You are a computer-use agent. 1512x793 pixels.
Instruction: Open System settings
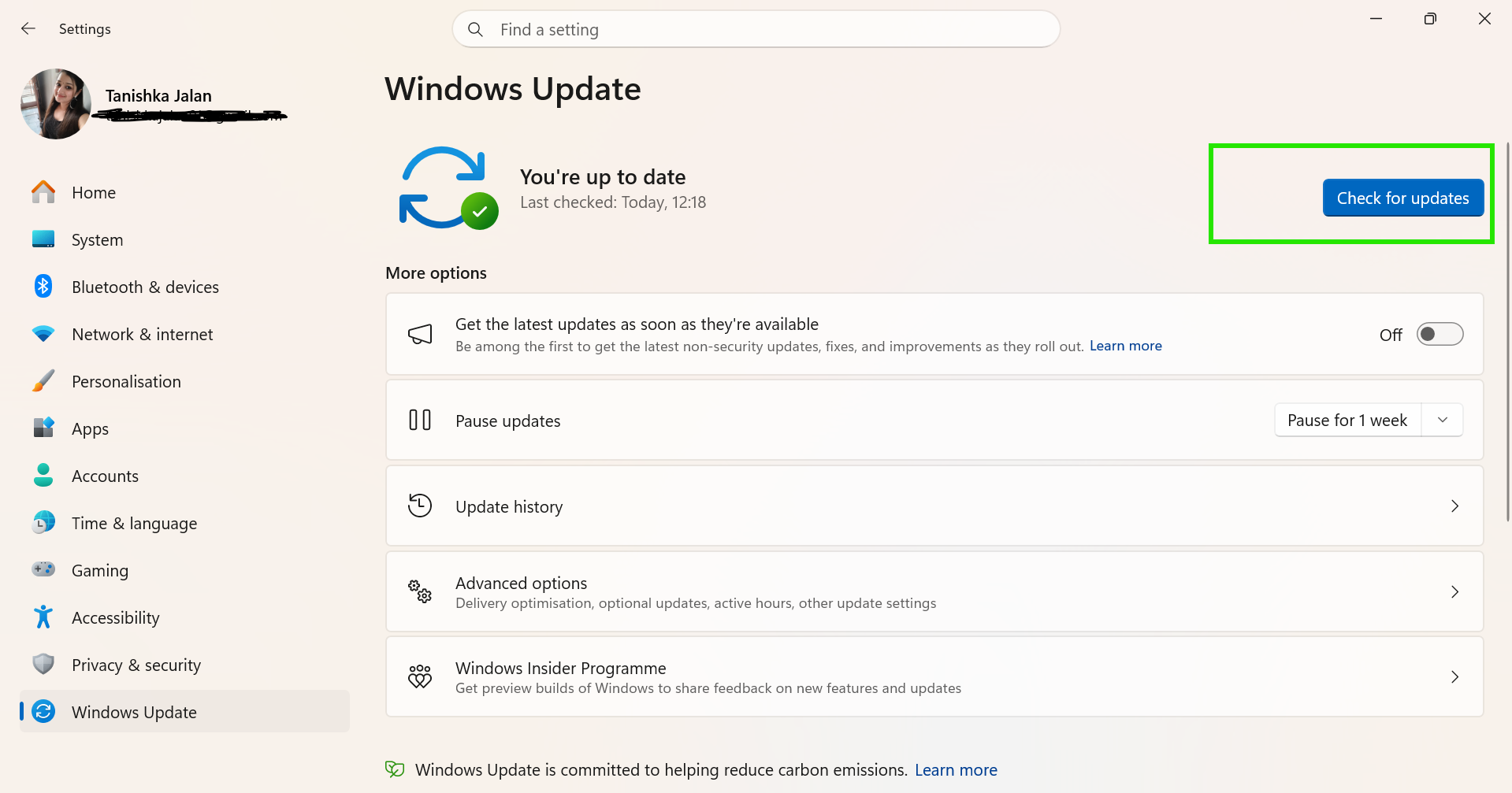pos(184,239)
